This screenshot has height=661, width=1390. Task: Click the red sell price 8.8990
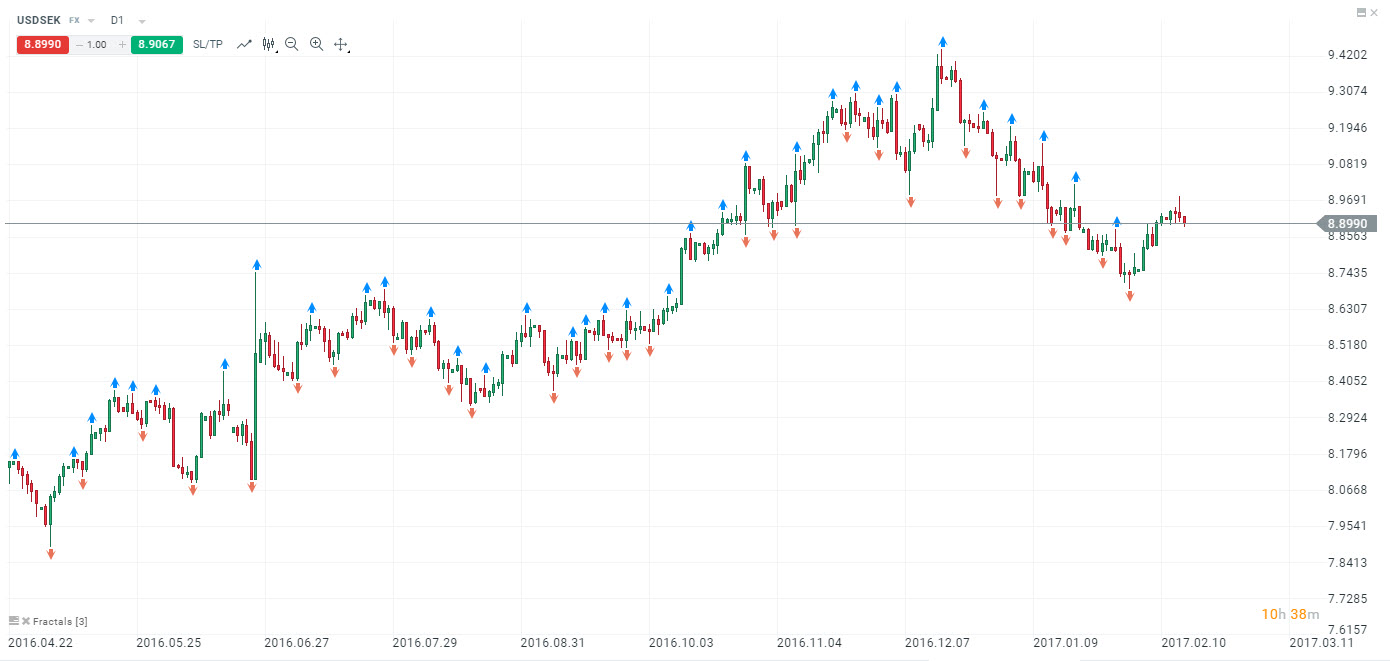click(x=42, y=44)
